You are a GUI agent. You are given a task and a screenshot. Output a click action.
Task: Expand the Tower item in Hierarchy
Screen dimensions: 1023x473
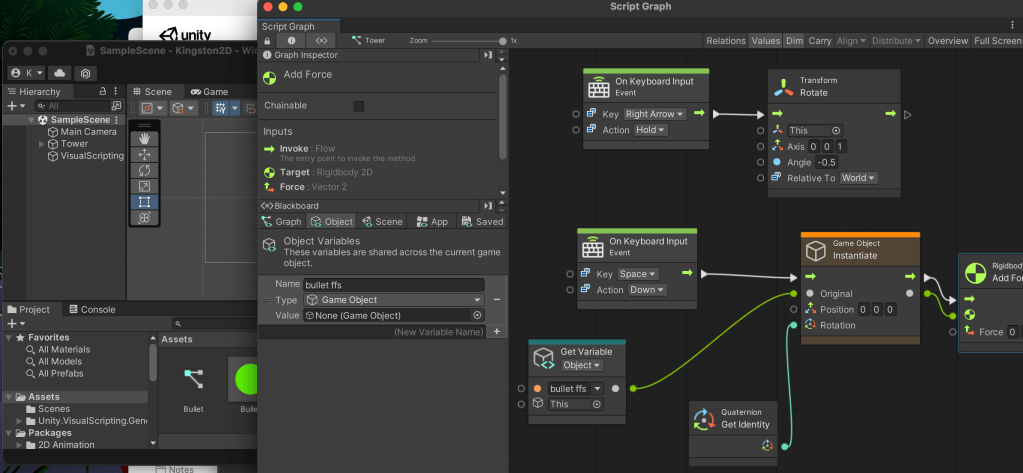tap(41, 144)
